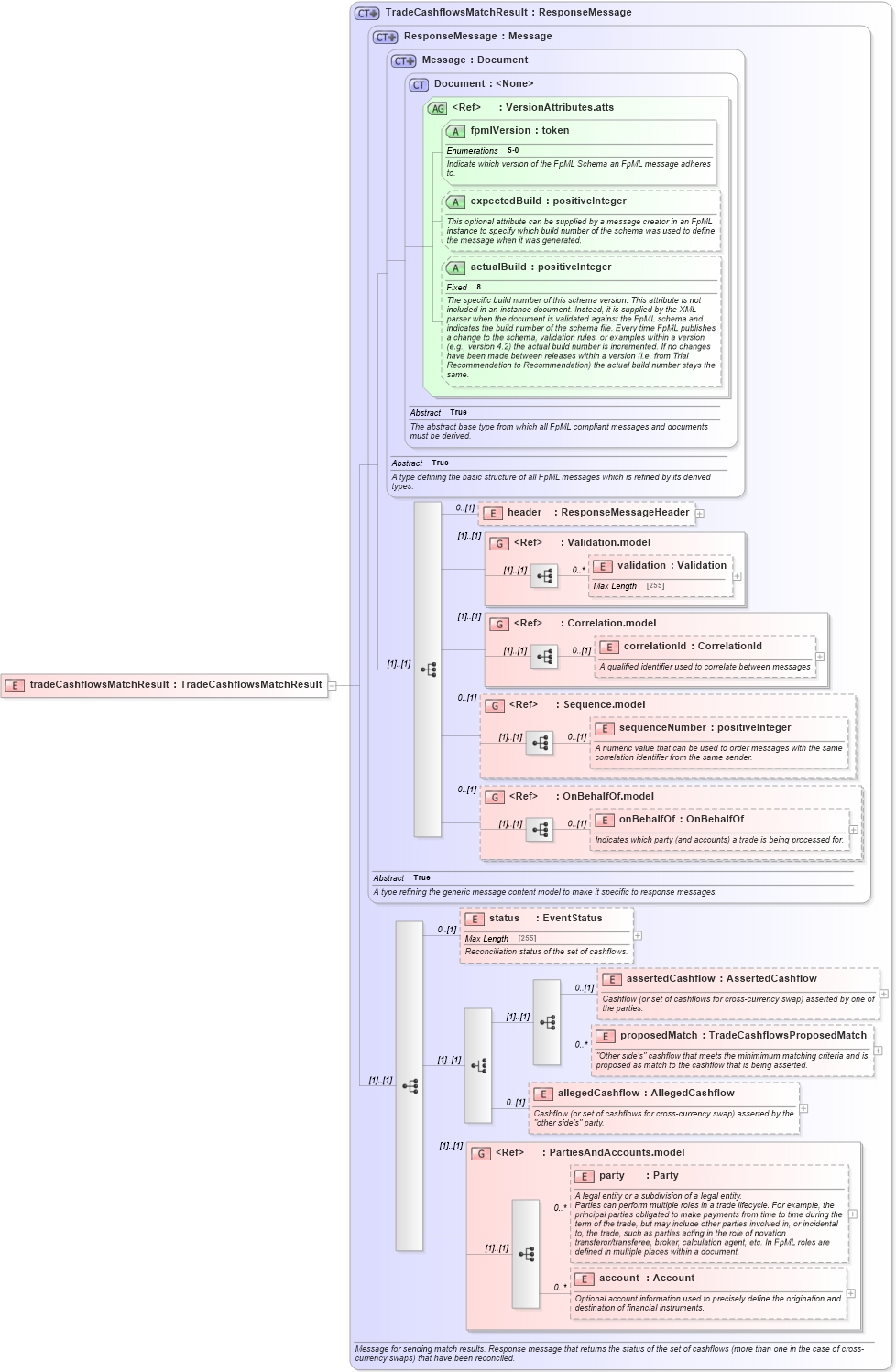The height and width of the screenshot is (1372, 896).
Task: Click the 'actualBuild : positiveInteger' label
Action: click(x=541, y=267)
